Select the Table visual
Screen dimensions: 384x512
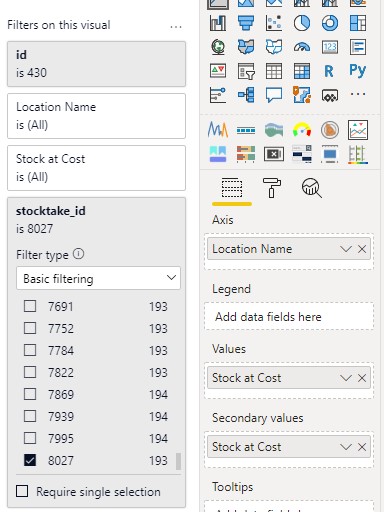tap(274, 71)
